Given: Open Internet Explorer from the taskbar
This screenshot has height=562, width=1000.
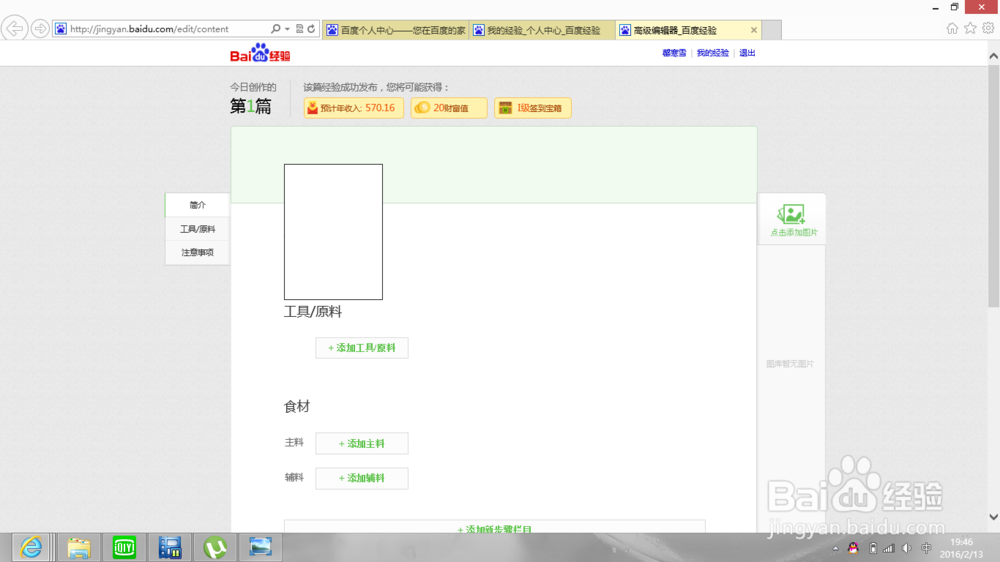Looking at the screenshot, I should 31,547.
